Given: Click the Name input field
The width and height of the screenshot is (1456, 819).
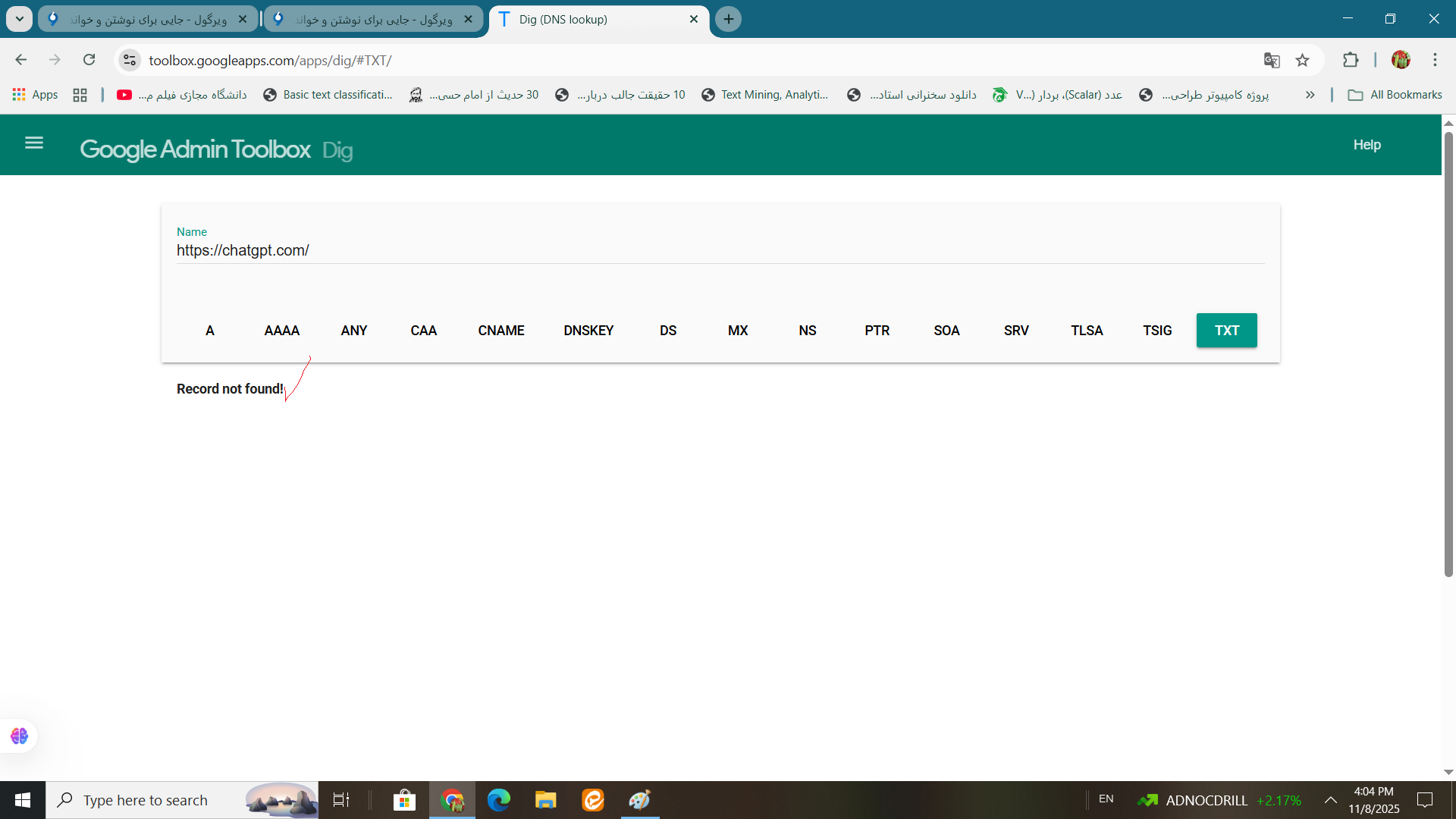Looking at the screenshot, I should click(719, 250).
